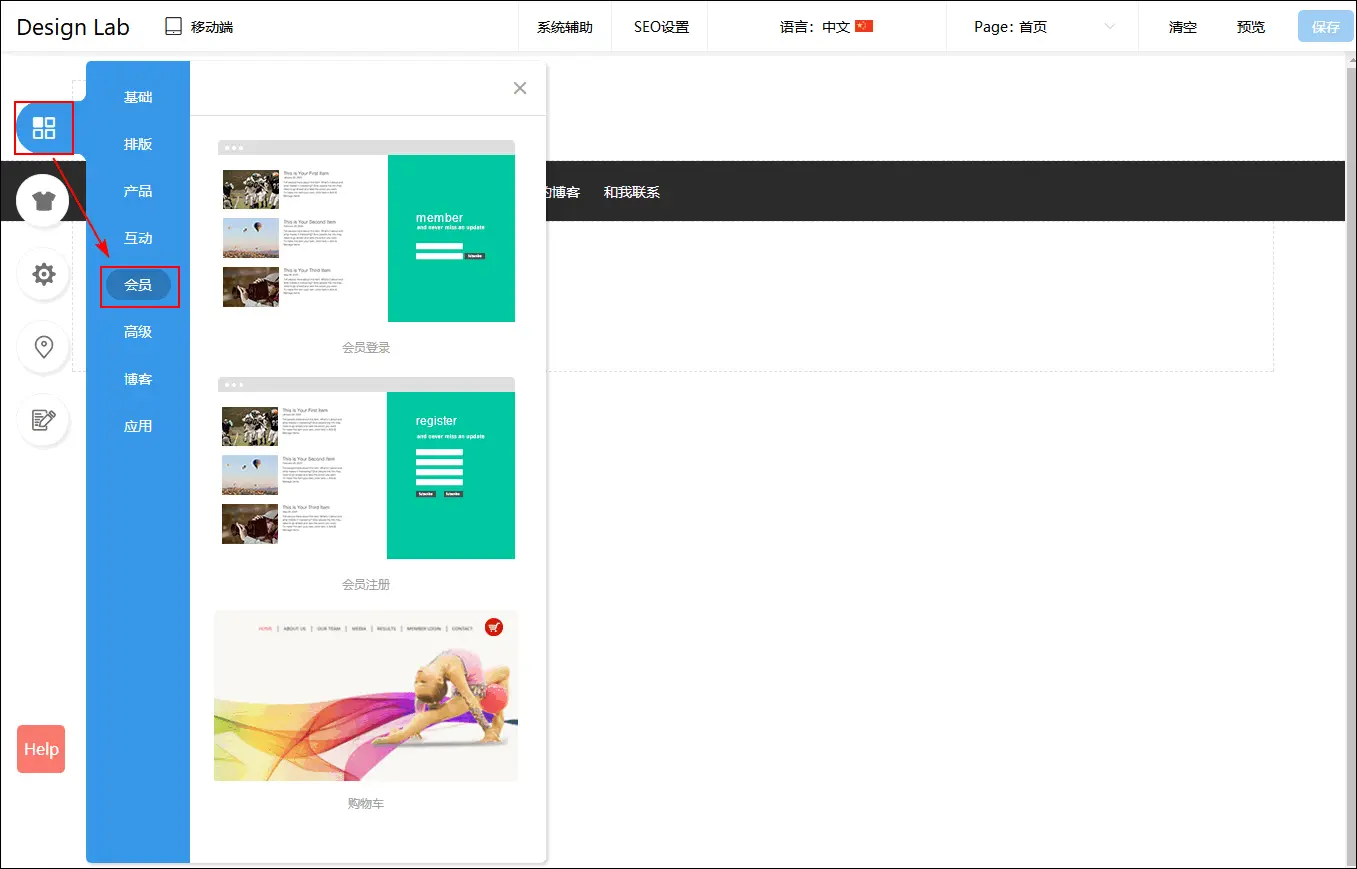Switch to the 排版 category

[x=138, y=144]
